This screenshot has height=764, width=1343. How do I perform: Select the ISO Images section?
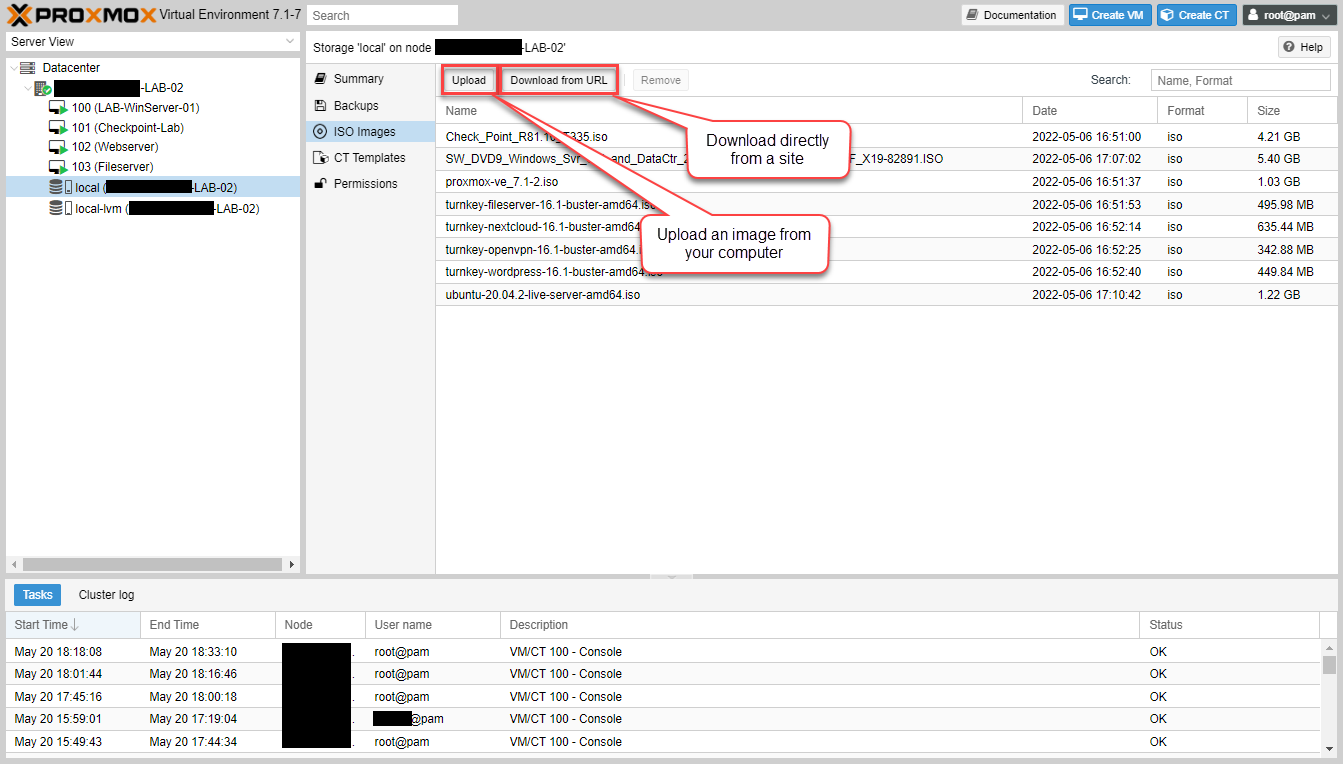pos(370,131)
